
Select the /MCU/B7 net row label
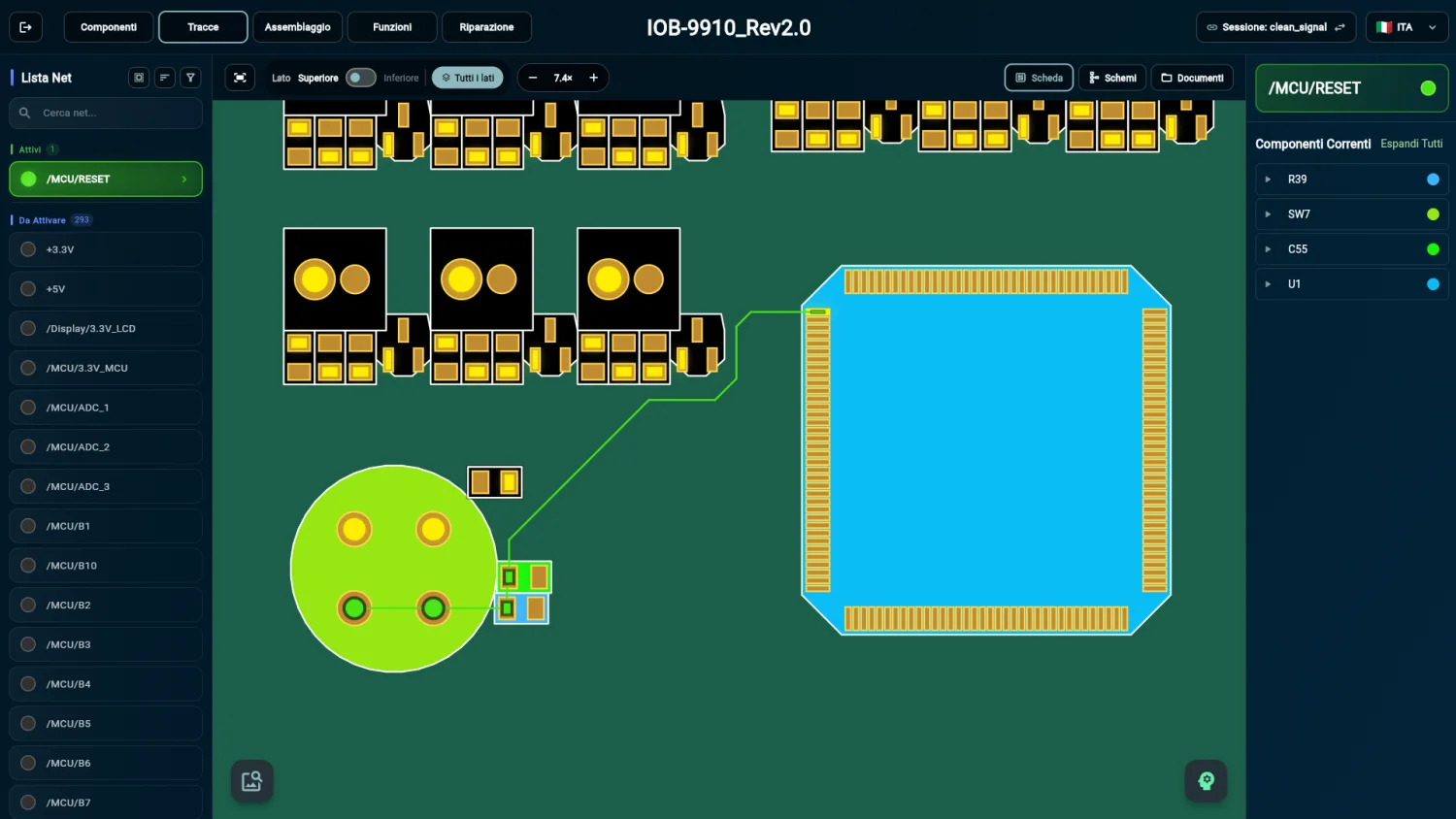pos(68,803)
